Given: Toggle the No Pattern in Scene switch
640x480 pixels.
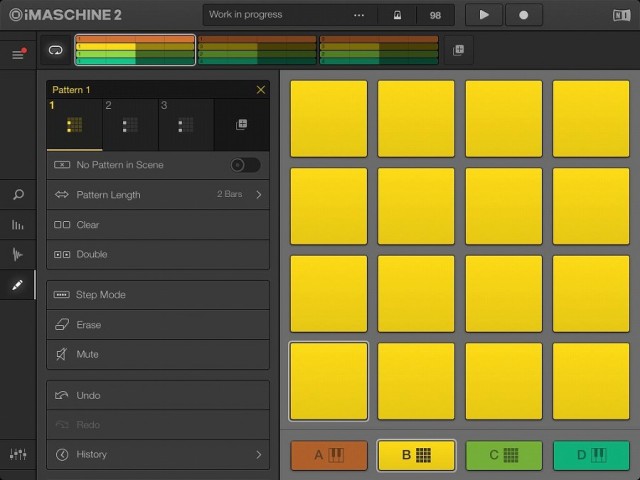Looking at the screenshot, I should tap(245, 165).
